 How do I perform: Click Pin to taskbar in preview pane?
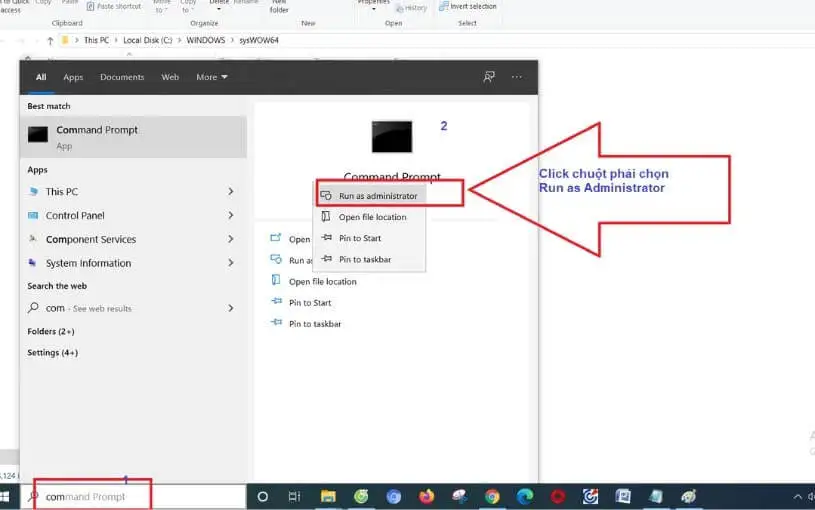(306, 324)
